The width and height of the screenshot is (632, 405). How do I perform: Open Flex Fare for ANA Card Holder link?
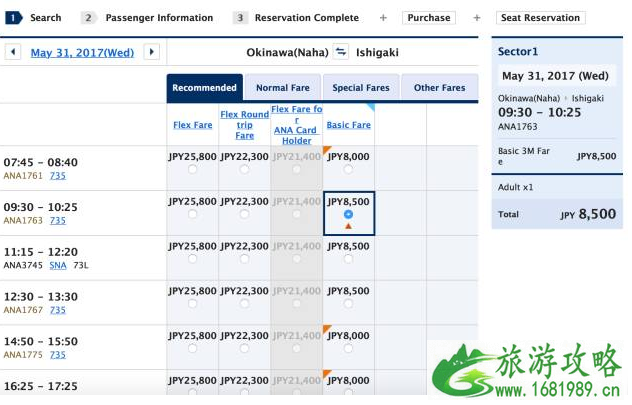[x=297, y=125]
